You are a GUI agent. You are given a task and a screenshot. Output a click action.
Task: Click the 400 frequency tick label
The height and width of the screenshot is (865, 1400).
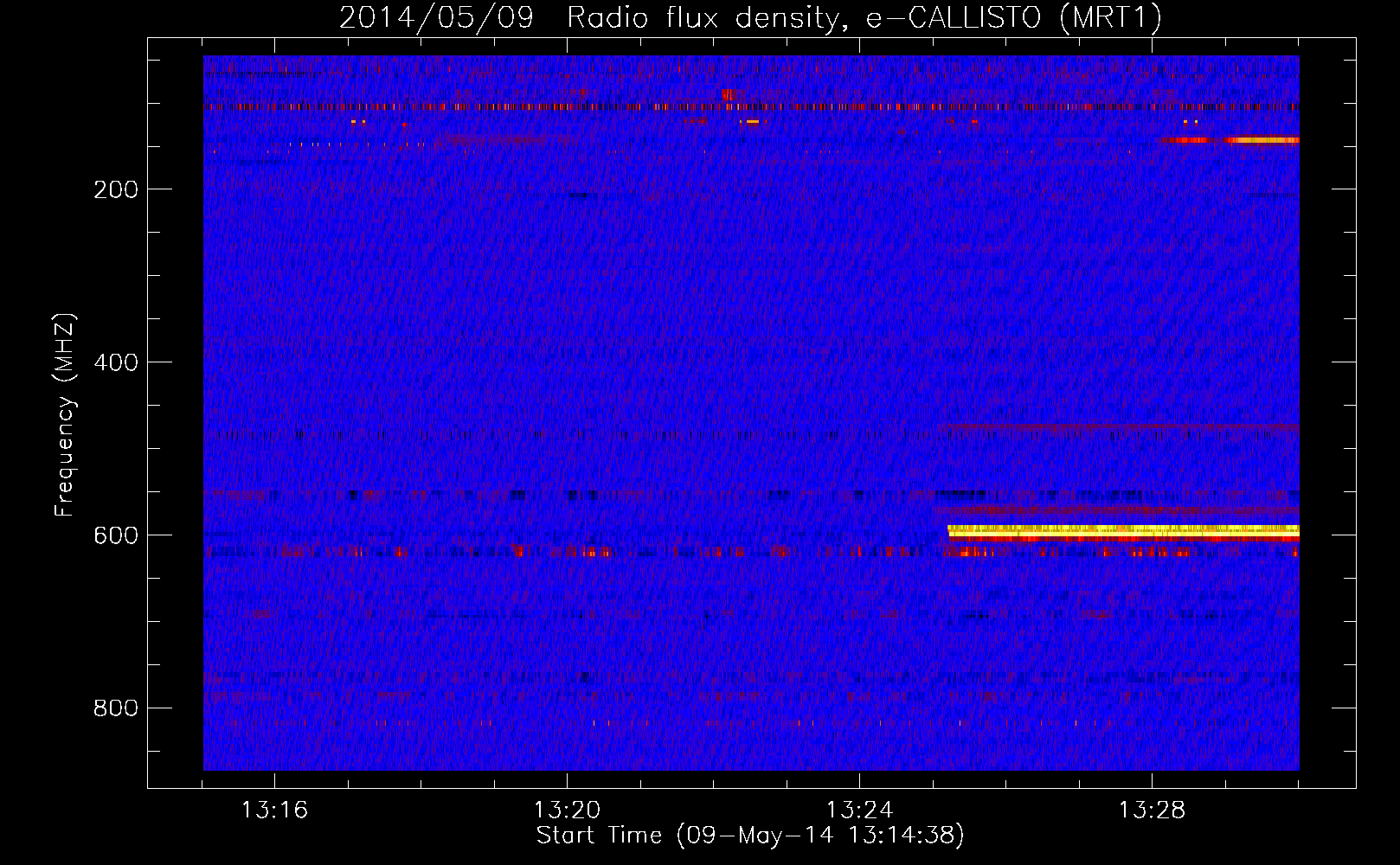[x=116, y=362]
